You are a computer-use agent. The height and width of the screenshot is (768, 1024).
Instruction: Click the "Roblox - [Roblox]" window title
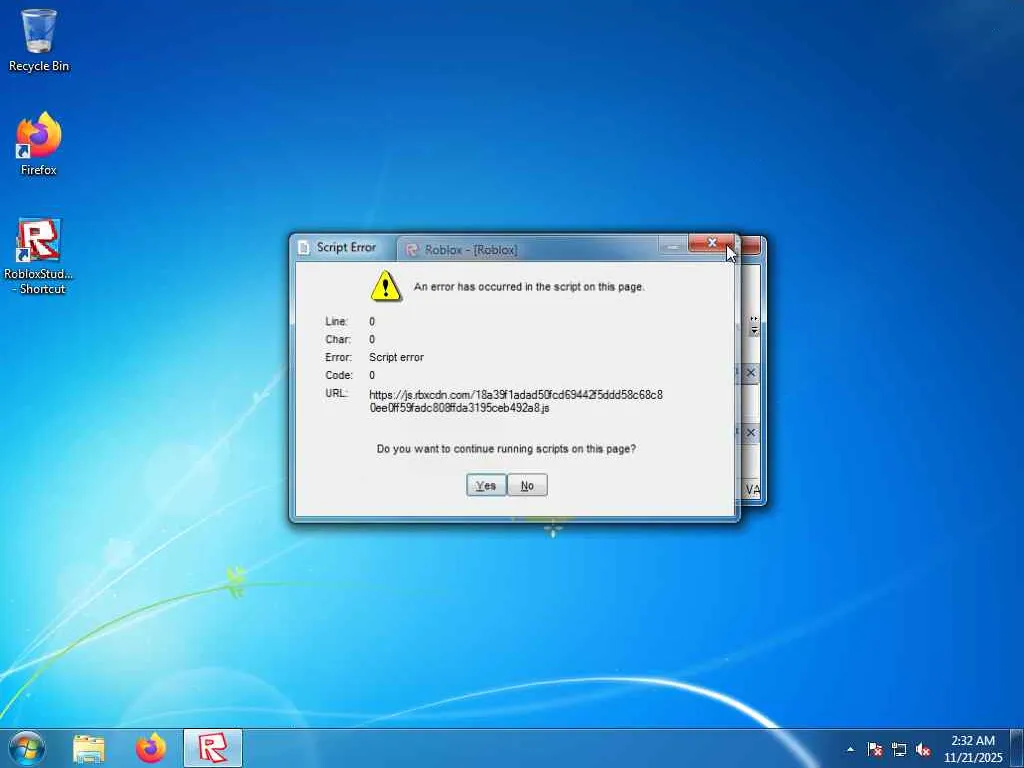click(471, 250)
